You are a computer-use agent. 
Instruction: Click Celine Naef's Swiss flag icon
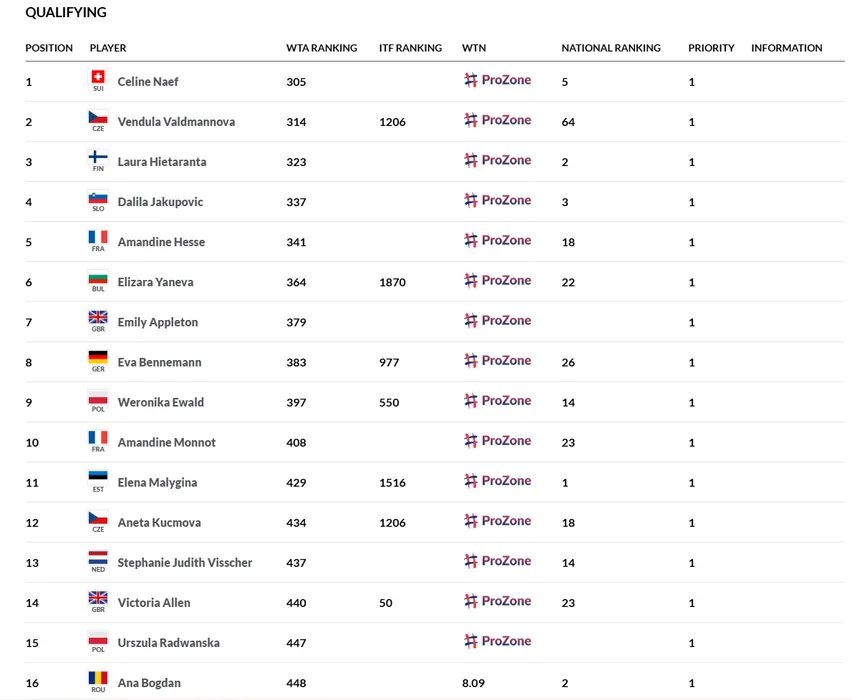98,77
